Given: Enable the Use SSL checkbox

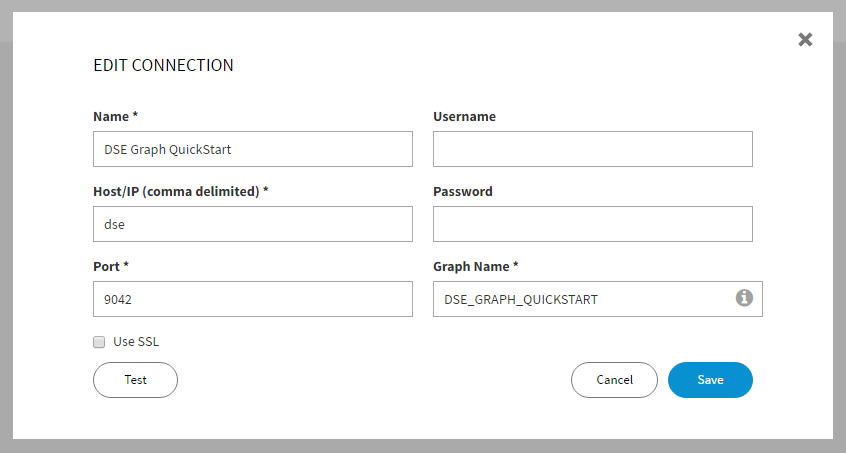Looking at the screenshot, I should (99, 342).
